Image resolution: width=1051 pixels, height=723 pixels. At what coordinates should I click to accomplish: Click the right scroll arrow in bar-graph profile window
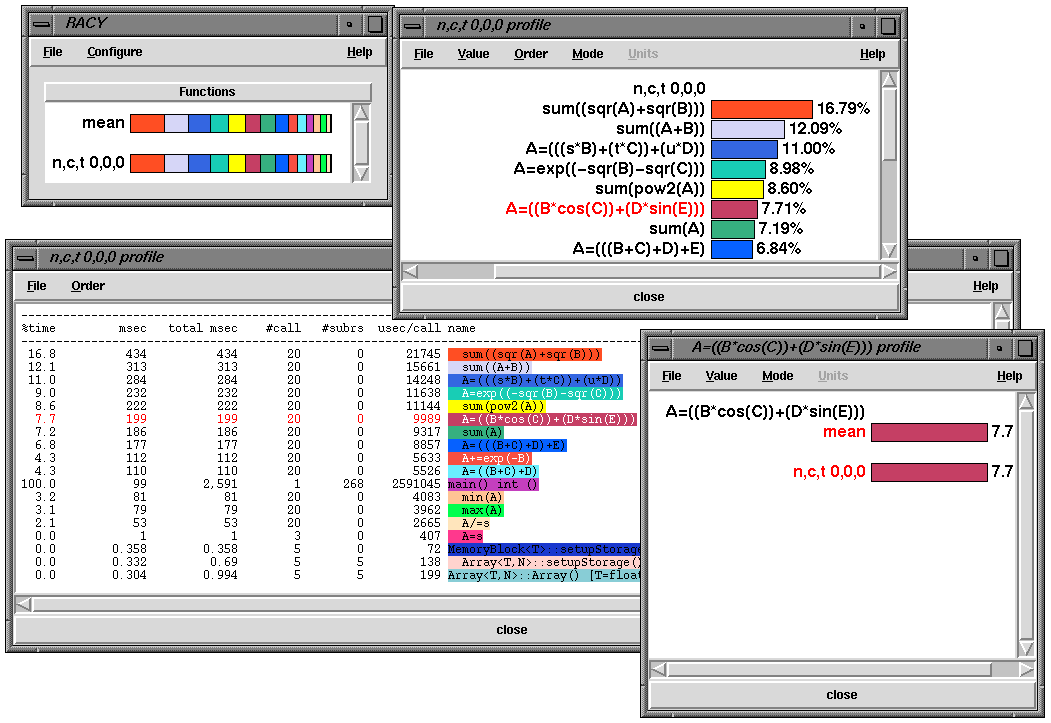click(888, 271)
